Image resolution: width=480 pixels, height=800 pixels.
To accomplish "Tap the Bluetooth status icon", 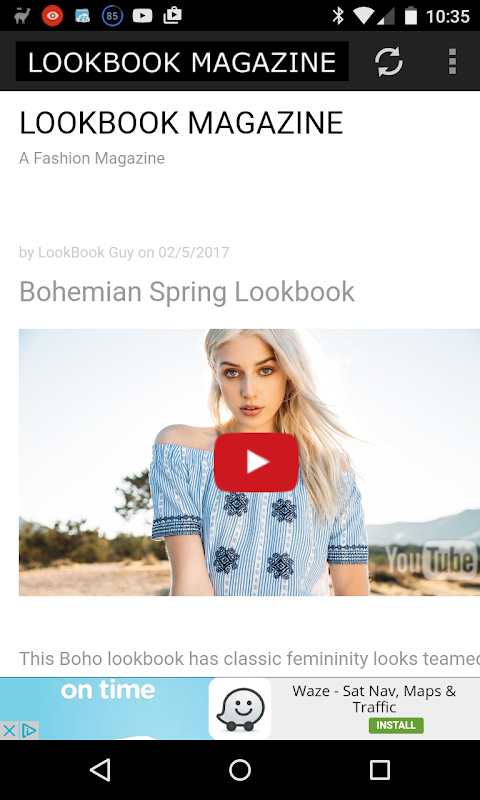I will pos(338,16).
